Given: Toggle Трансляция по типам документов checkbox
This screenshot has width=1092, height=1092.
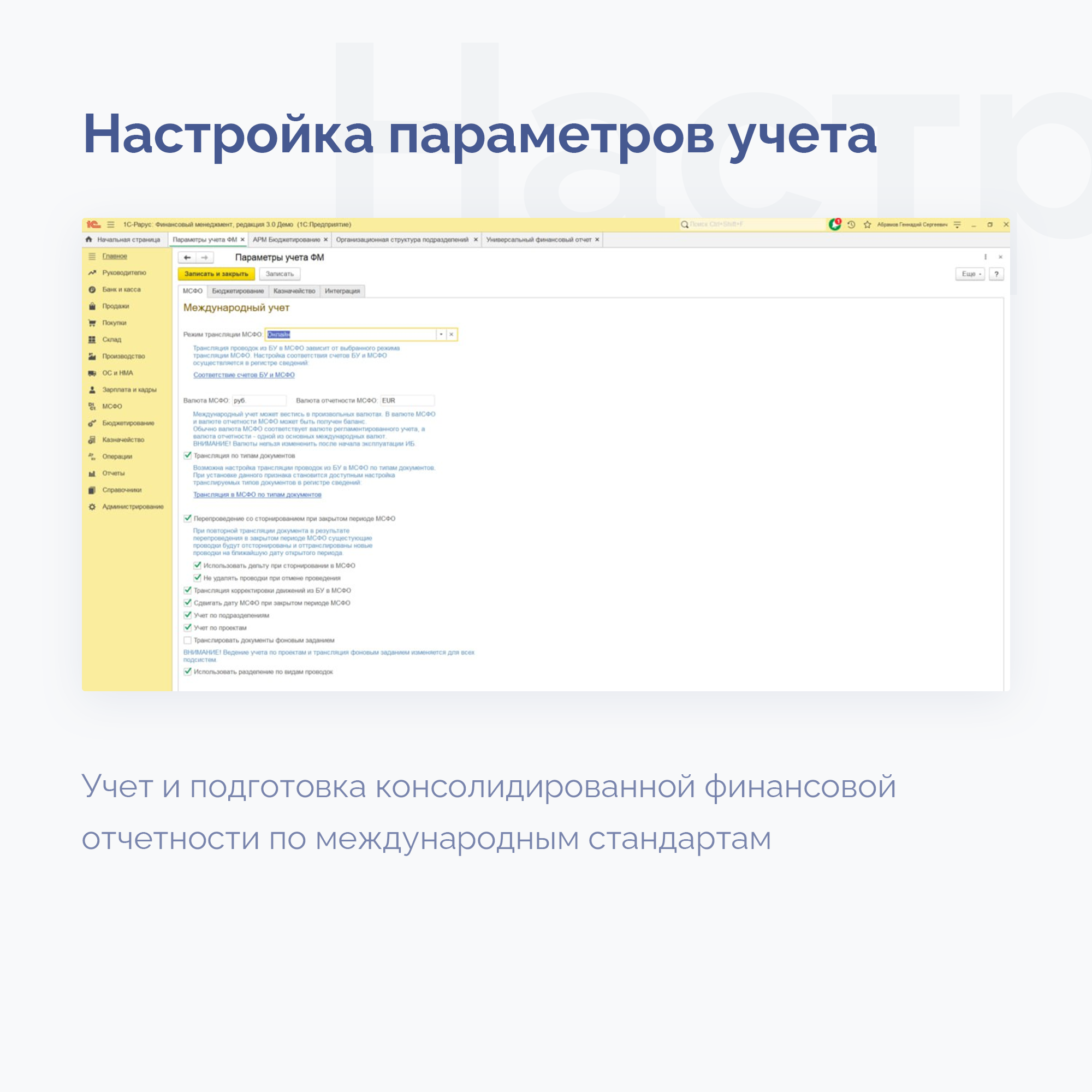Looking at the screenshot, I should coord(188,455).
